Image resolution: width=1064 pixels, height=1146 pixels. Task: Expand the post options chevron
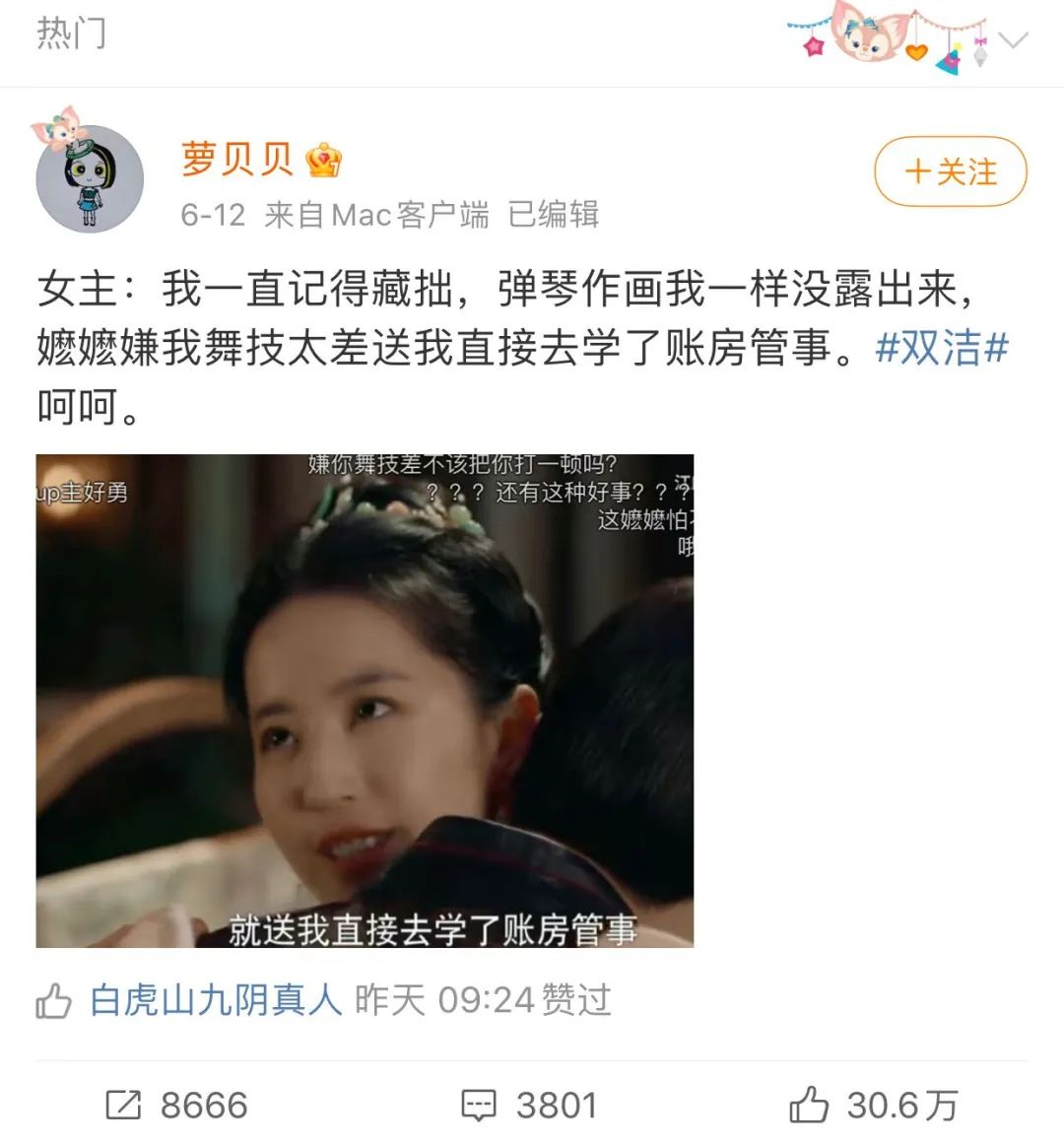[1014, 39]
